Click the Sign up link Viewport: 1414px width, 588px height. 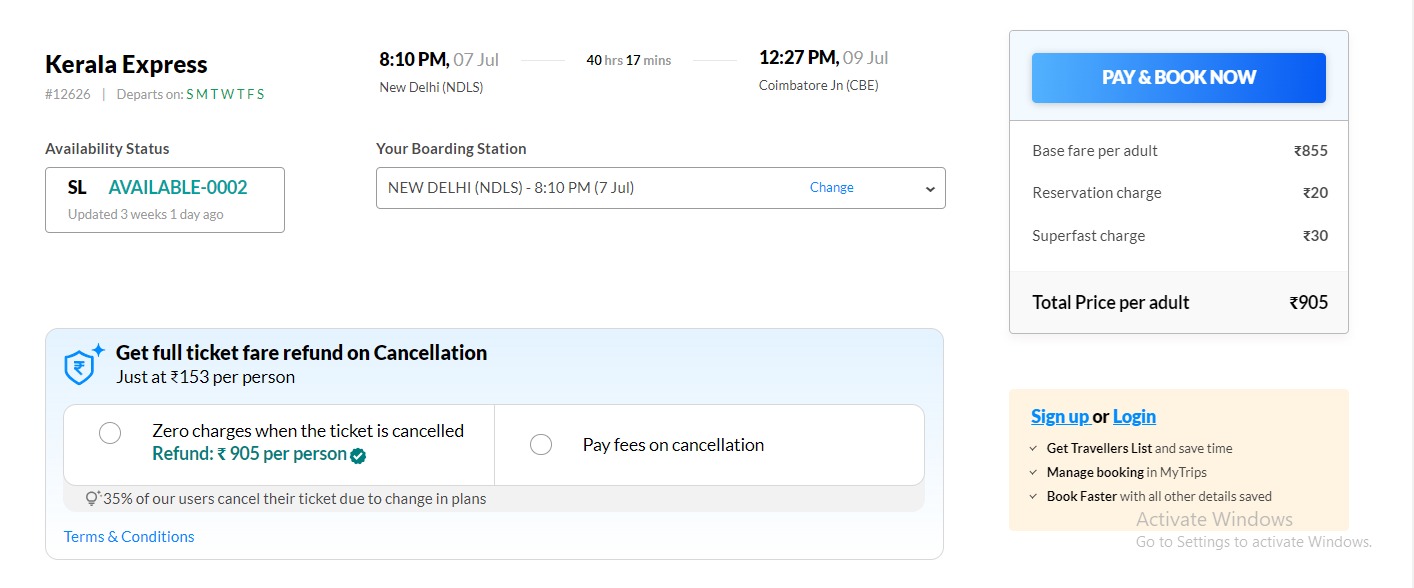point(1060,417)
